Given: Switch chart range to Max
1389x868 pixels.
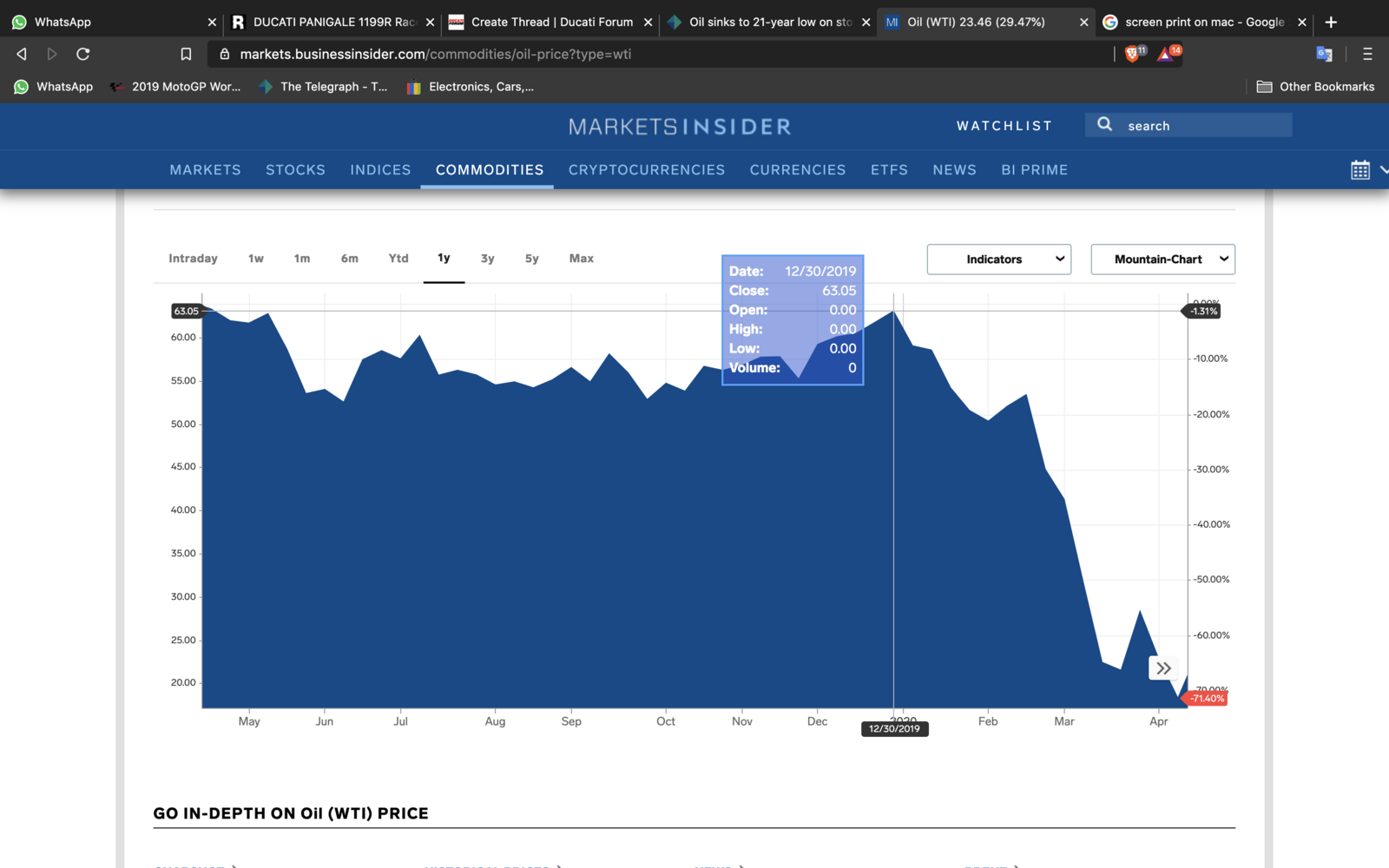Looking at the screenshot, I should [x=581, y=259].
